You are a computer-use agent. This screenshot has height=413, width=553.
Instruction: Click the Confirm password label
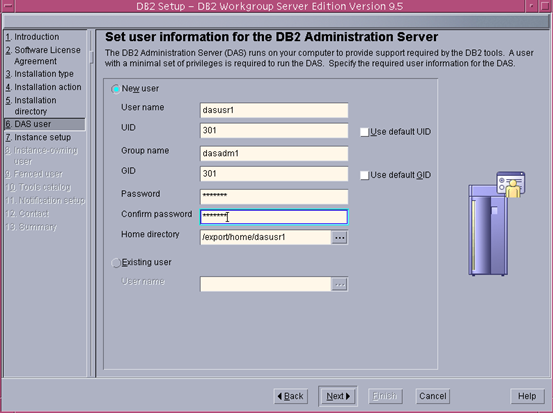point(157,214)
